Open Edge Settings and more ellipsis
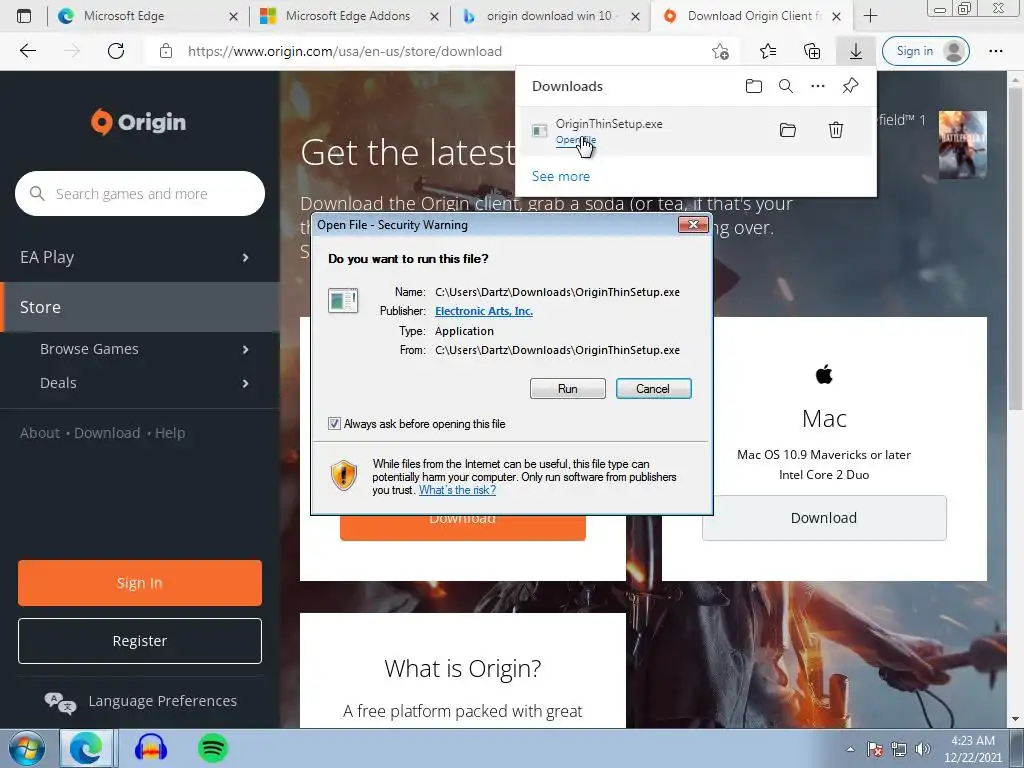This screenshot has height=768, width=1024. (995, 51)
